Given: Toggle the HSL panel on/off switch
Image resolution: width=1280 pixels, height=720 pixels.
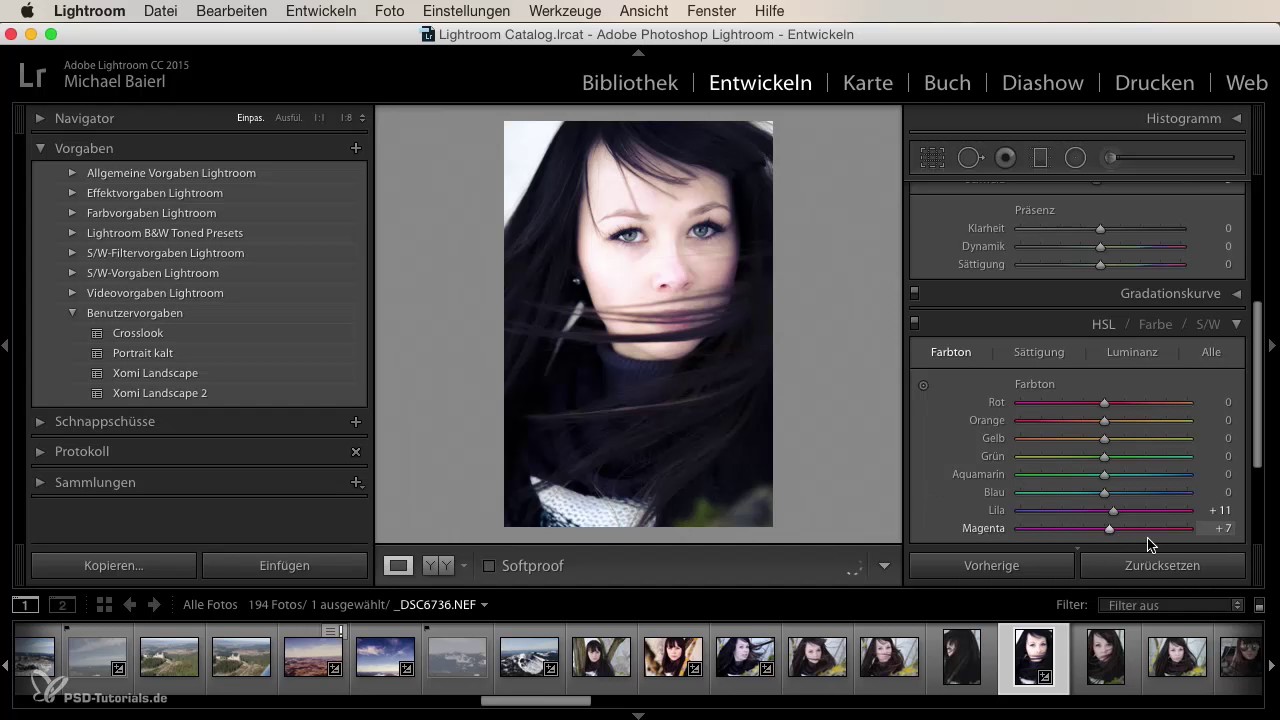Looking at the screenshot, I should (914, 324).
